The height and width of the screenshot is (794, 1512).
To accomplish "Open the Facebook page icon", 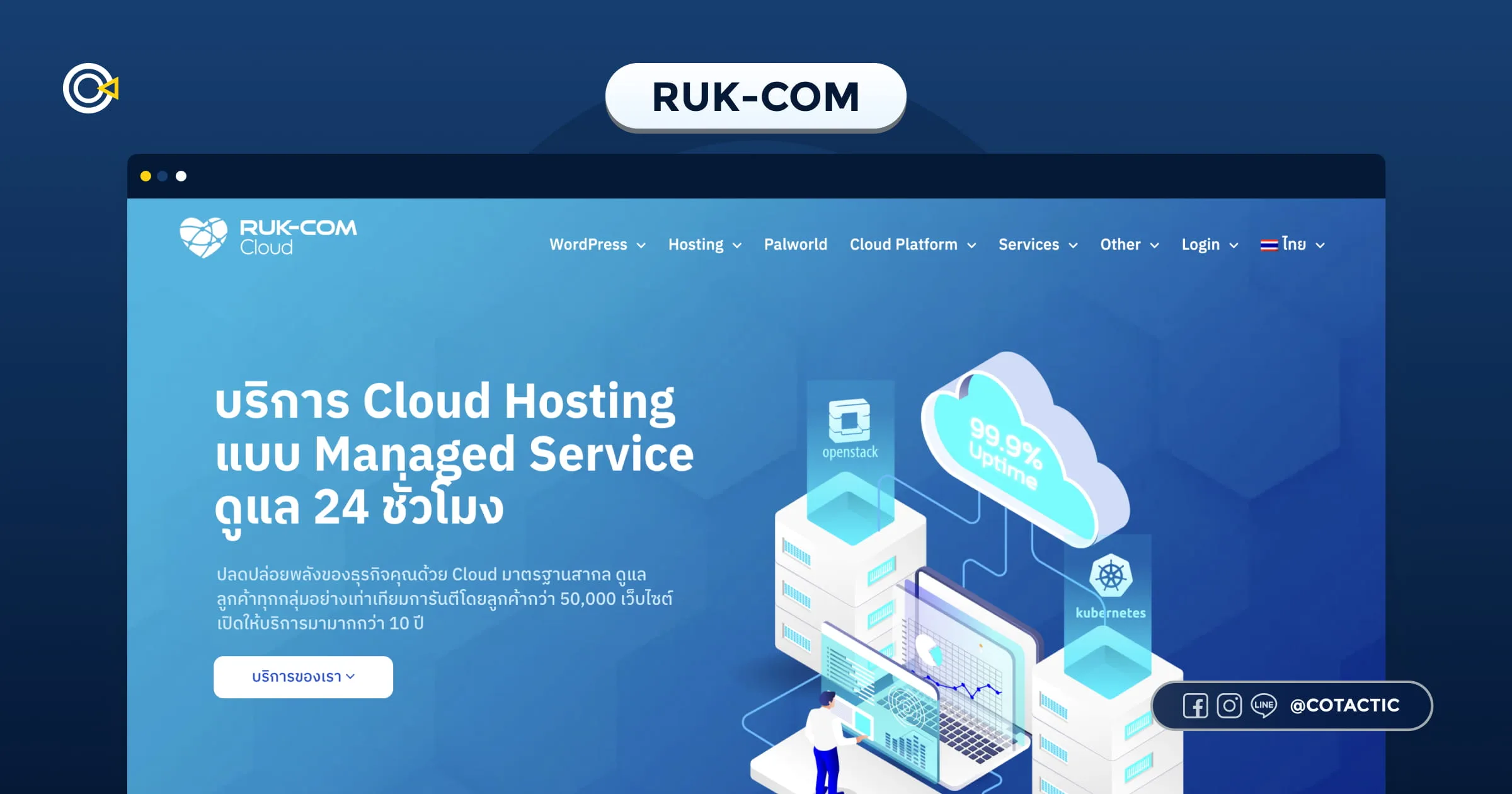I will point(1194,706).
